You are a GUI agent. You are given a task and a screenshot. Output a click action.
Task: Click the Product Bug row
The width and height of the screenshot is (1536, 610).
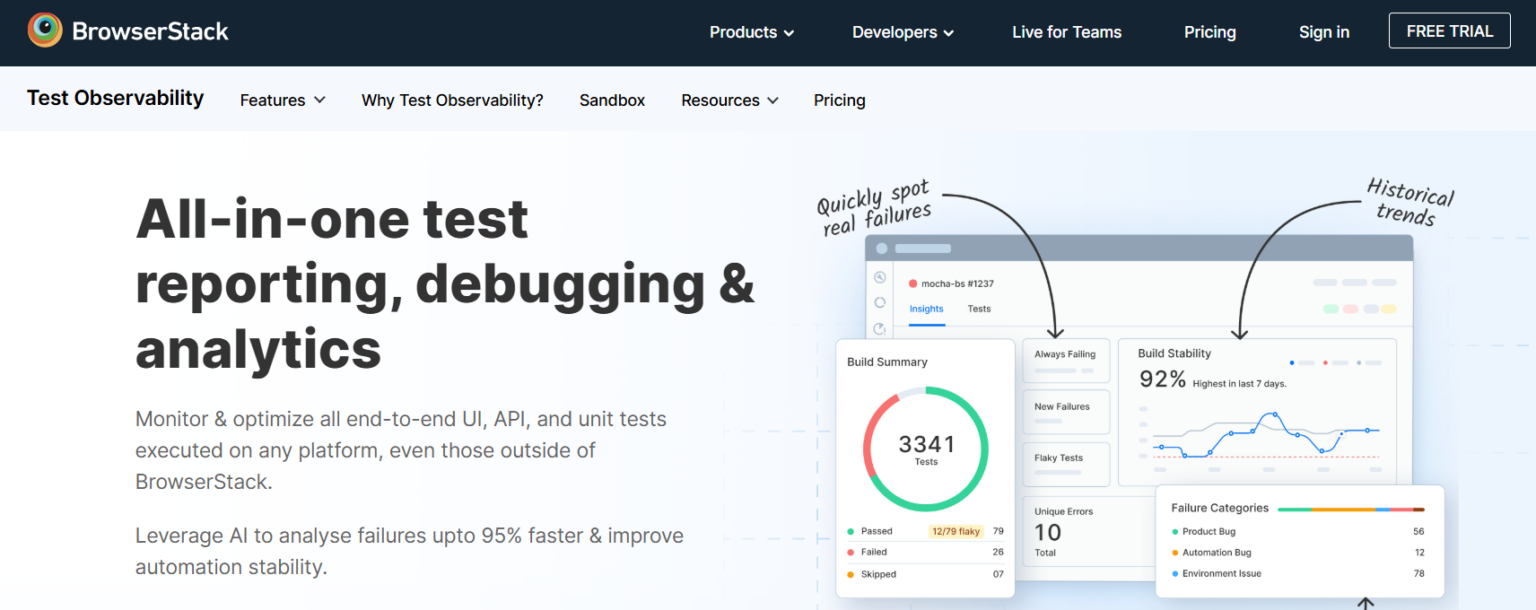click(x=1298, y=531)
